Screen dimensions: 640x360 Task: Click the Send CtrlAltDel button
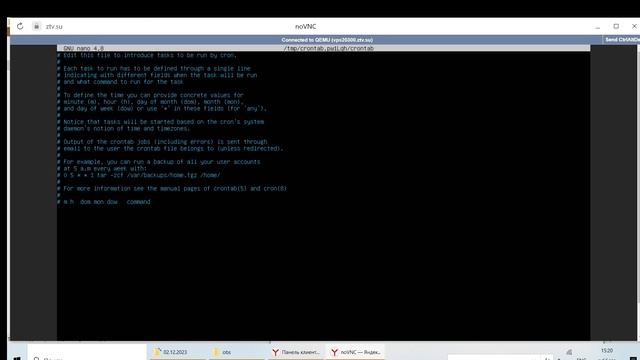(x=622, y=40)
